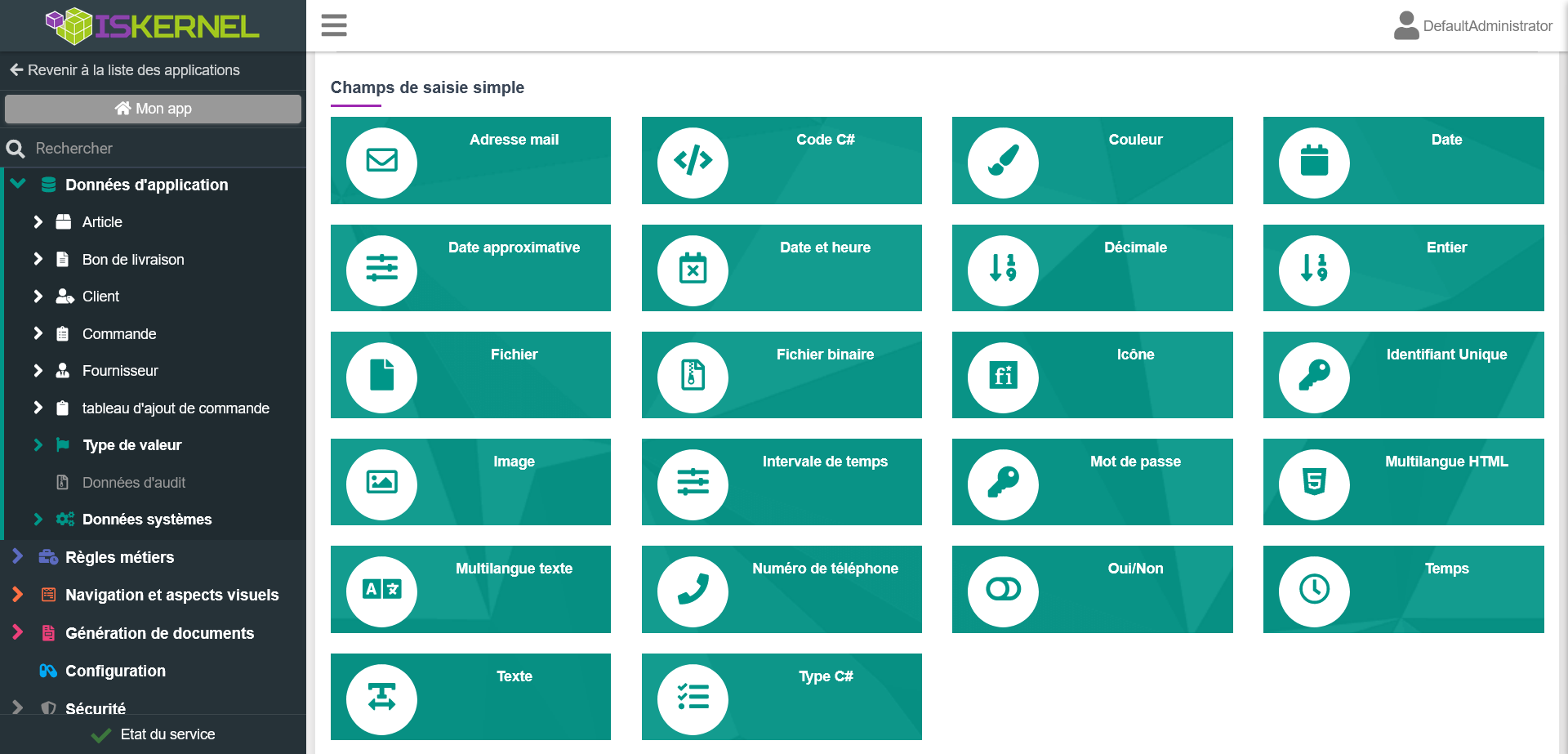Open Configuration in the sidebar
Image resolution: width=1568 pixels, height=754 pixels.
[115, 671]
